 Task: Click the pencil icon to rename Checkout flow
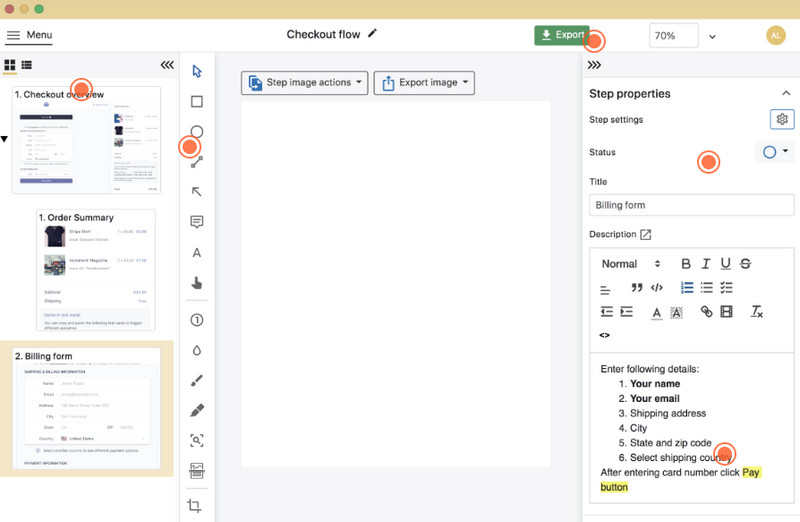(x=373, y=34)
